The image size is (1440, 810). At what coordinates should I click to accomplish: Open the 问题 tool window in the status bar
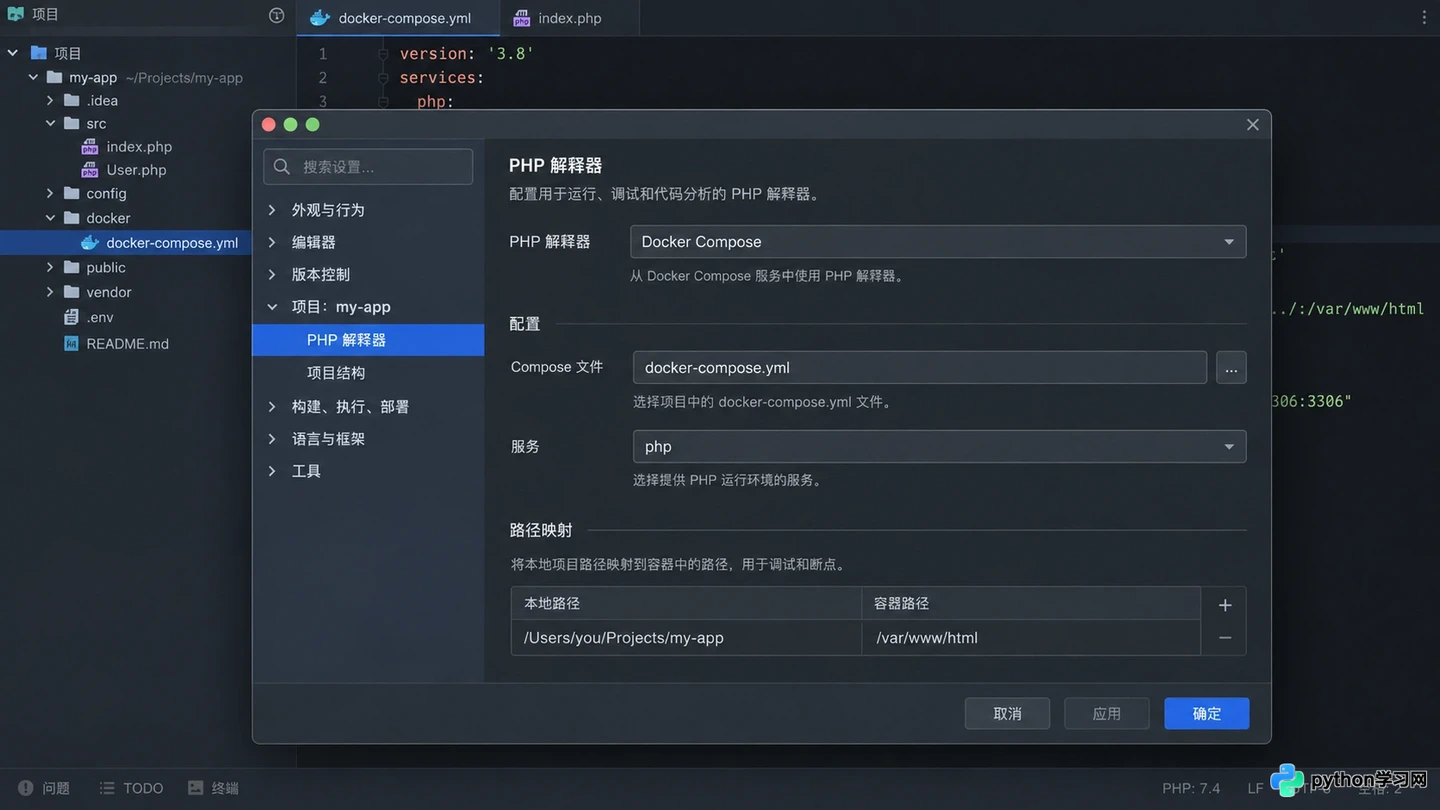pos(44,788)
